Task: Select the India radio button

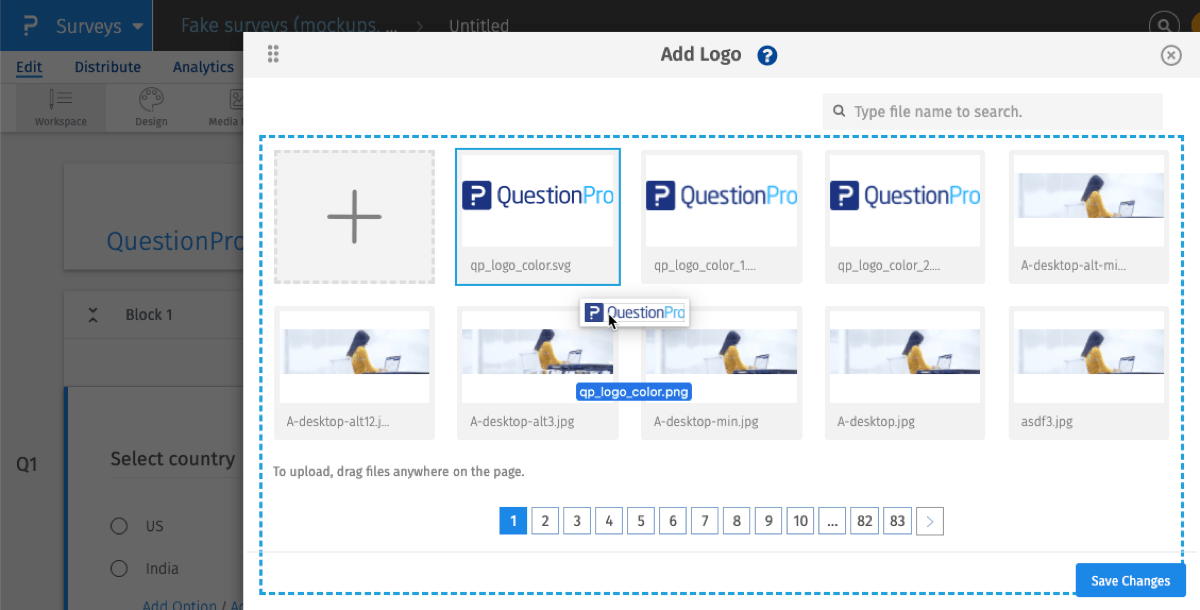Action: coord(120,567)
